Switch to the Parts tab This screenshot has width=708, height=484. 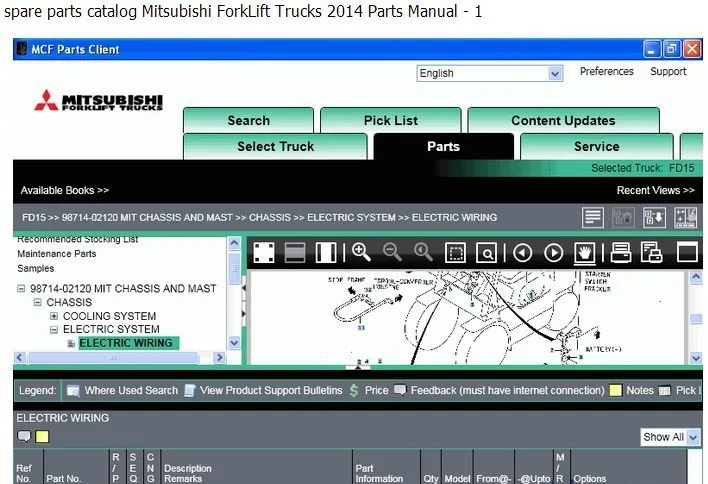tap(443, 146)
